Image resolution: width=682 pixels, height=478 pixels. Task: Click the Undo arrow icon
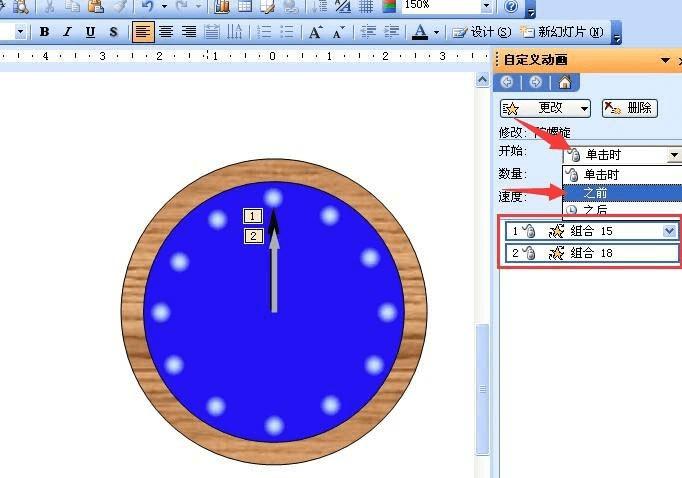click(148, 6)
